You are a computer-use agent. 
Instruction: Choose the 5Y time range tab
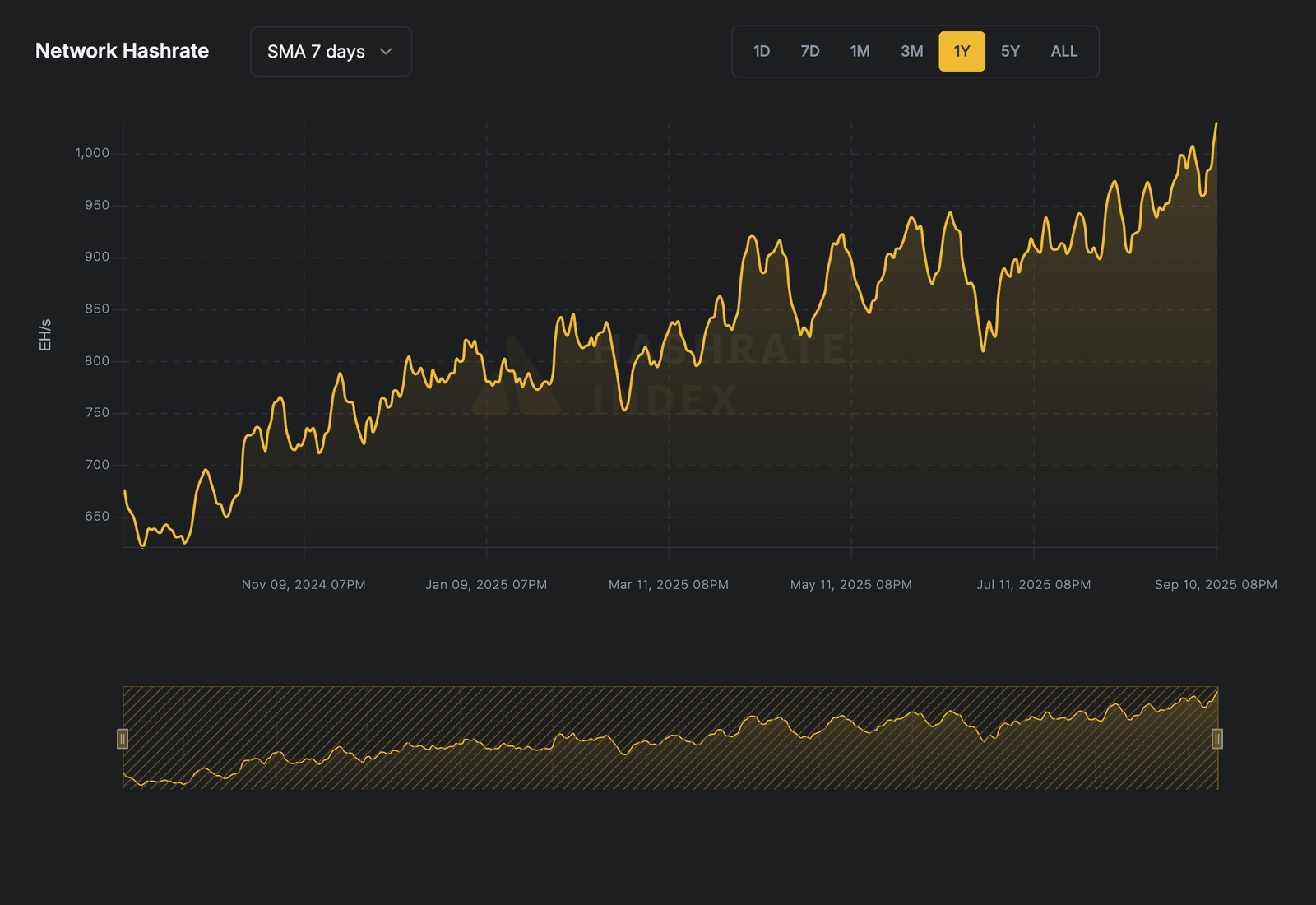[1010, 51]
